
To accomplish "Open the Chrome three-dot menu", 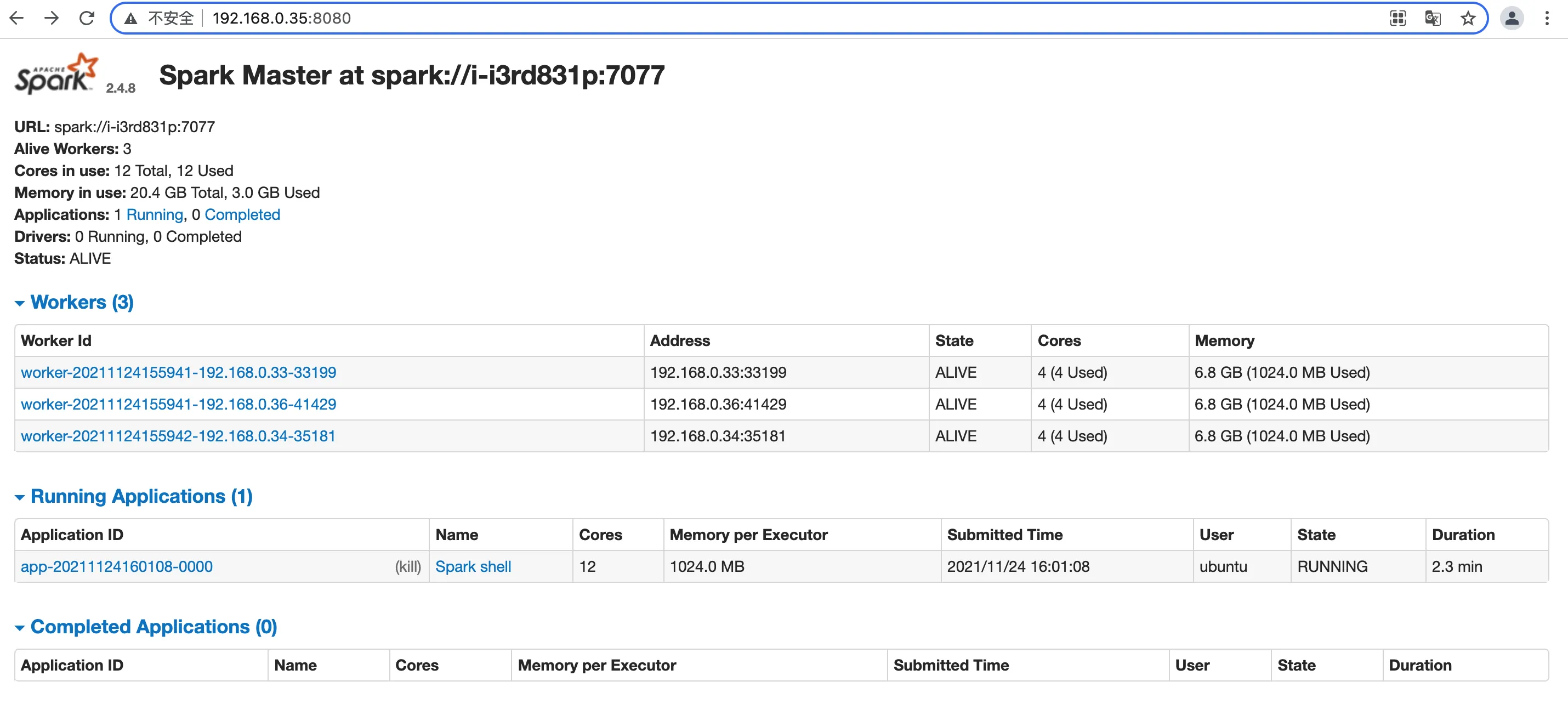I will 1547,18.
